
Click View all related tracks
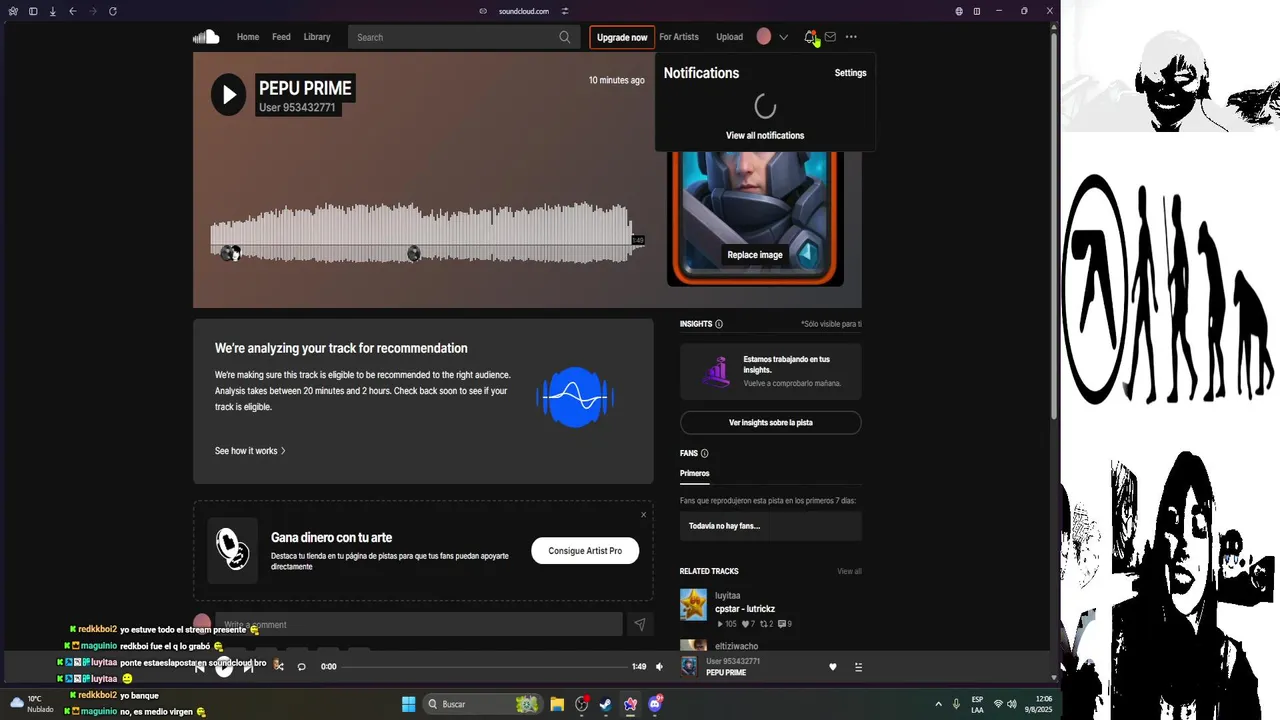(849, 571)
